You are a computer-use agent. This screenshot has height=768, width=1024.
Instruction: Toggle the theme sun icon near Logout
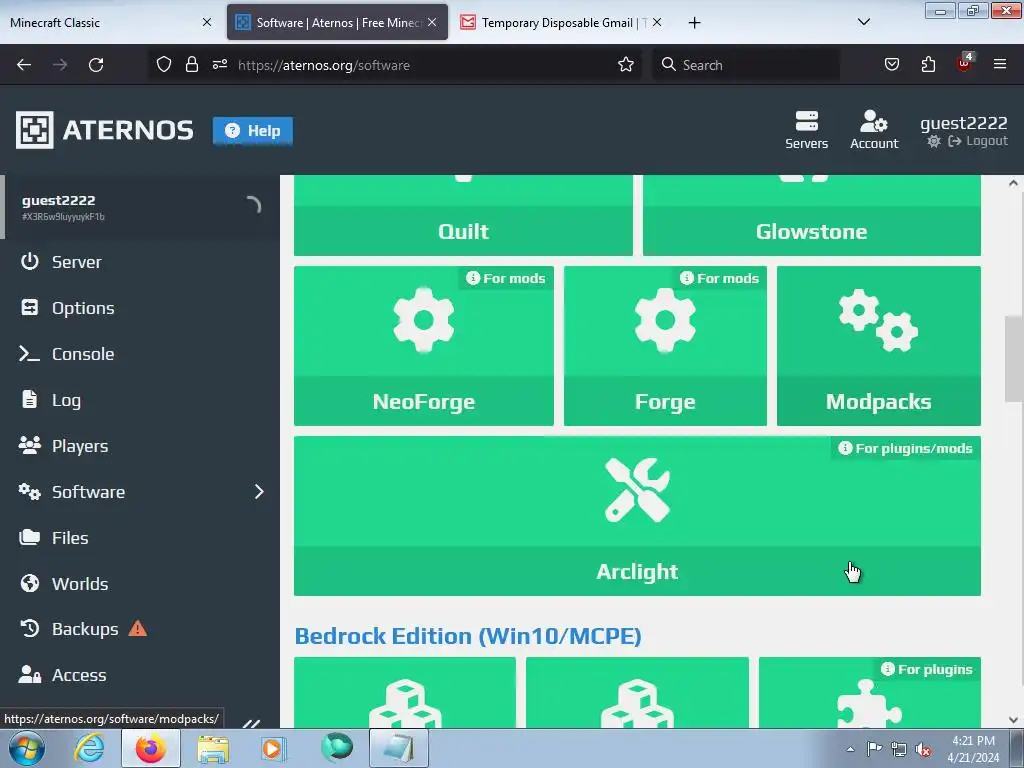tap(934, 141)
